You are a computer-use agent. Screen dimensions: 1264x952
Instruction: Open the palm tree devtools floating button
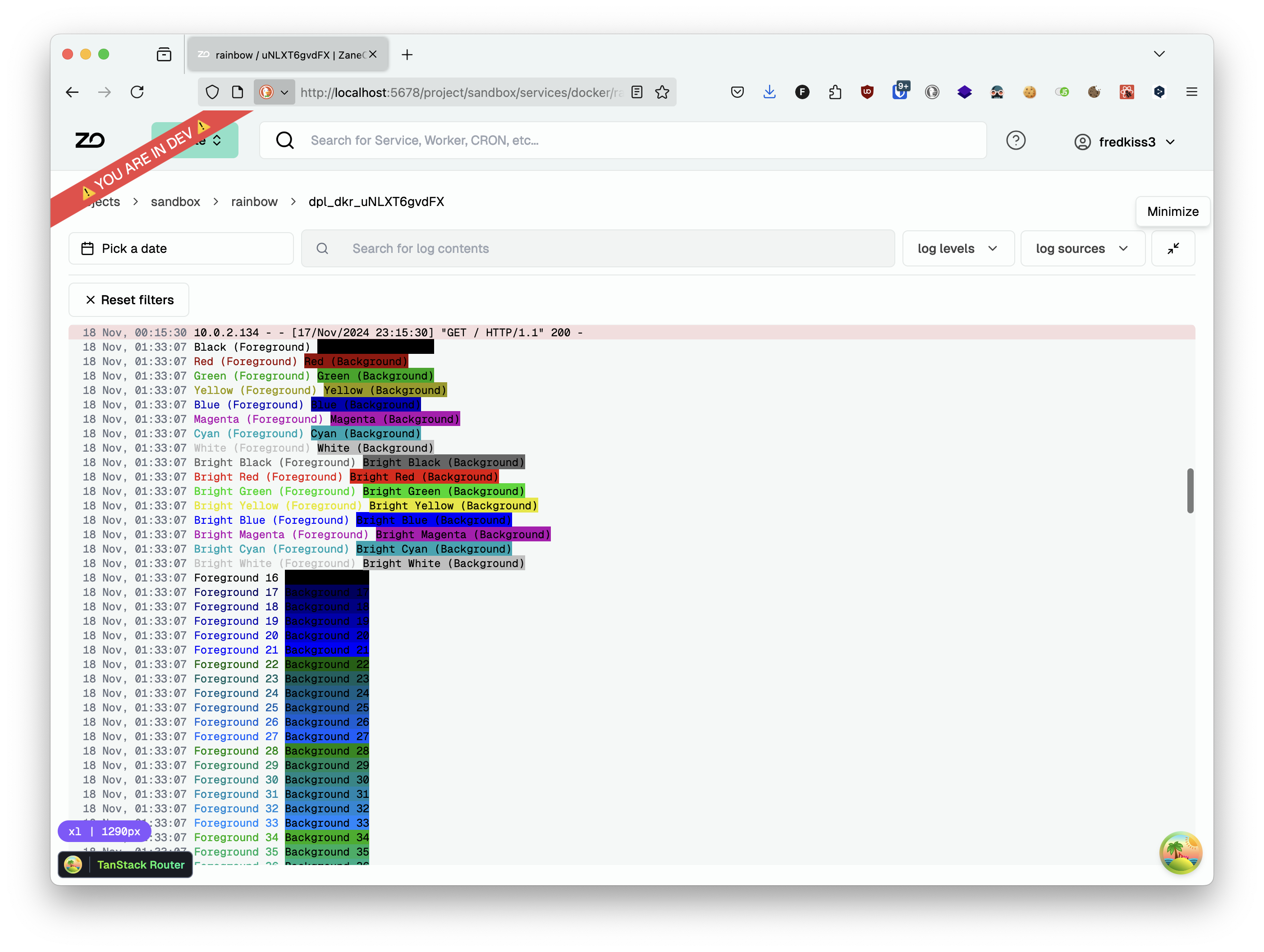[x=1181, y=852]
